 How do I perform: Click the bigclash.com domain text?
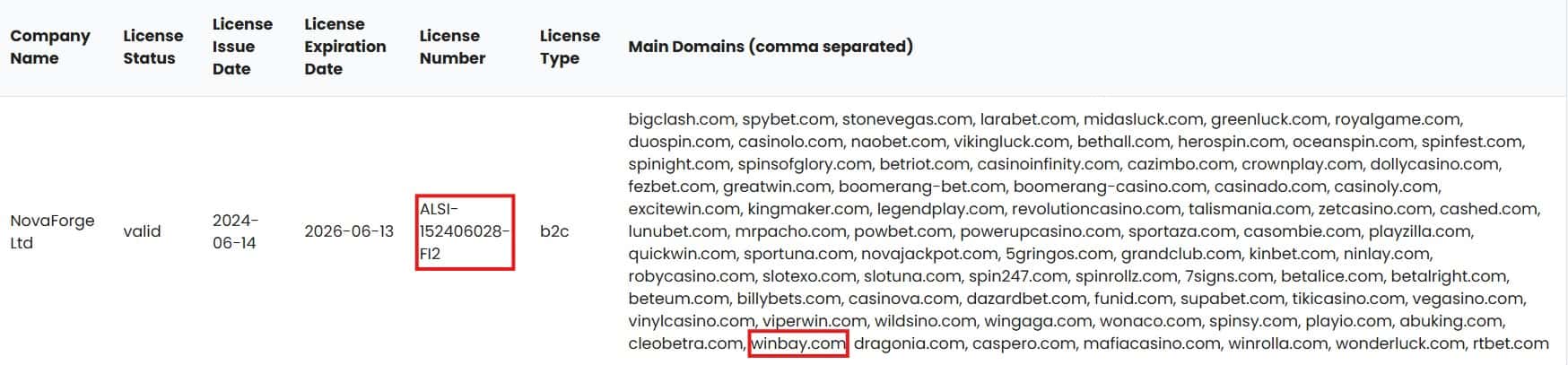pyautogui.click(x=682, y=119)
